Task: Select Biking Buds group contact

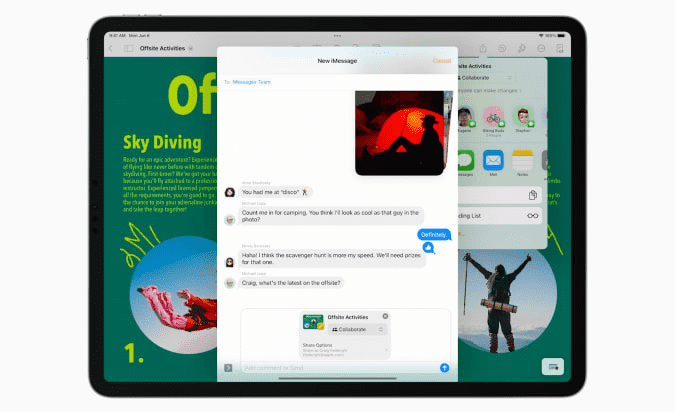Action: tap(493, 117)
